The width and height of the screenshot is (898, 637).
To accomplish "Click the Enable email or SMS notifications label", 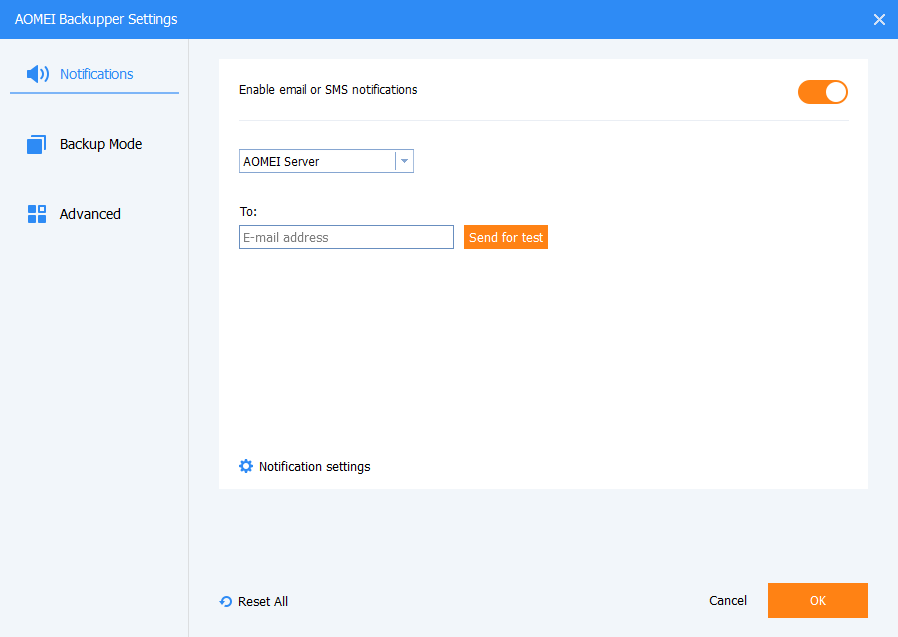I will [328, 90].
